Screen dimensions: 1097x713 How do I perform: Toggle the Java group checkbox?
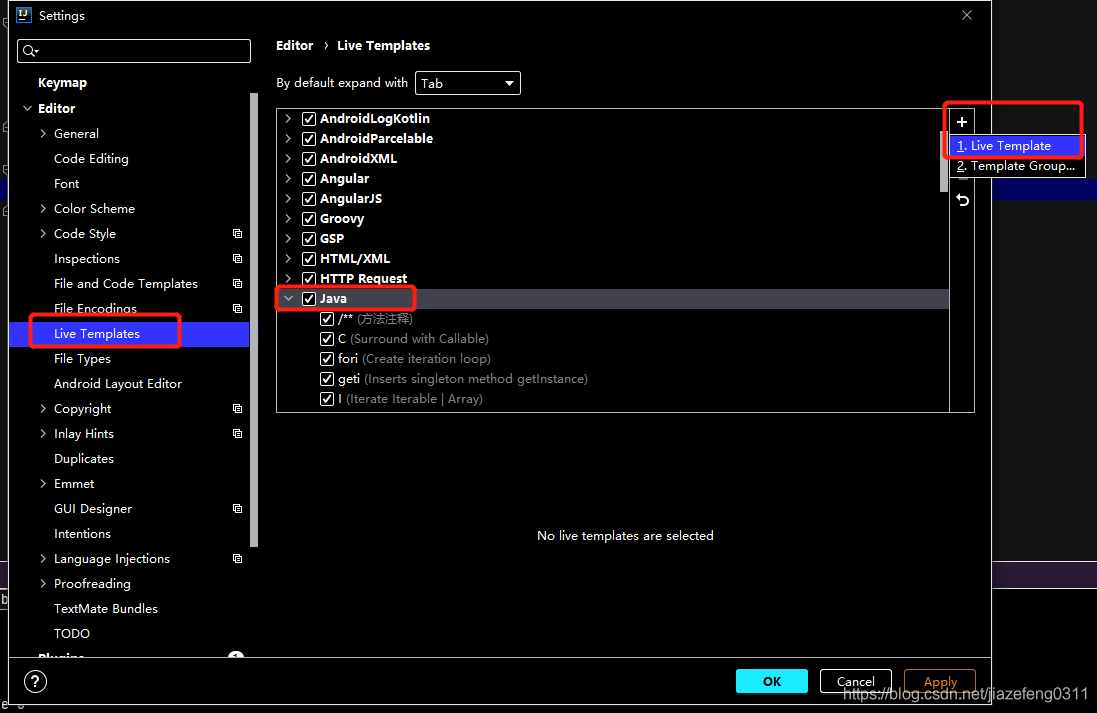coord(309,299)
